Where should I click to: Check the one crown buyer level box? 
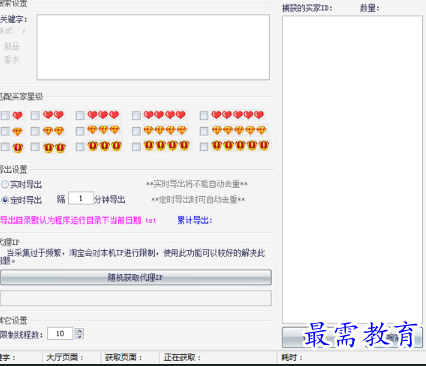point(5,147)
